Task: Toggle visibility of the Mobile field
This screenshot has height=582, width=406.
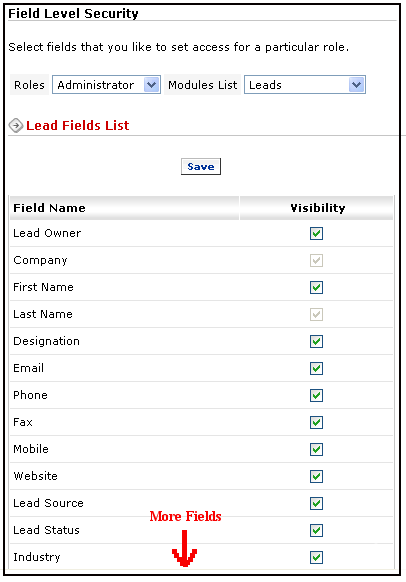Action: click(316, 449)
